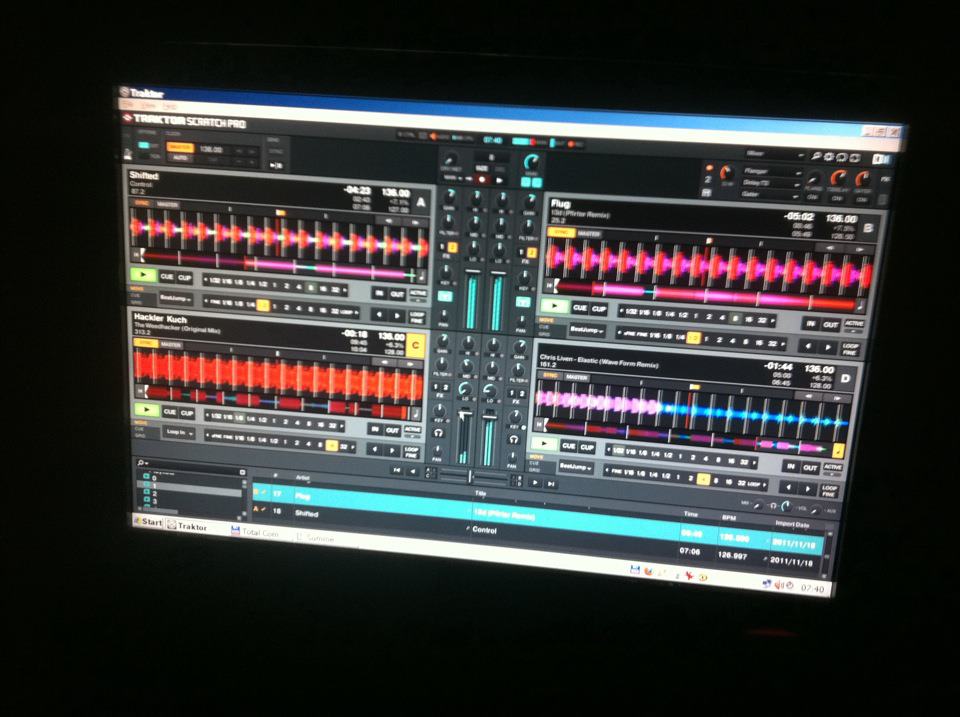Open the Gater effect dropdown
Screen dimensions: 960x717
[770, 194]
